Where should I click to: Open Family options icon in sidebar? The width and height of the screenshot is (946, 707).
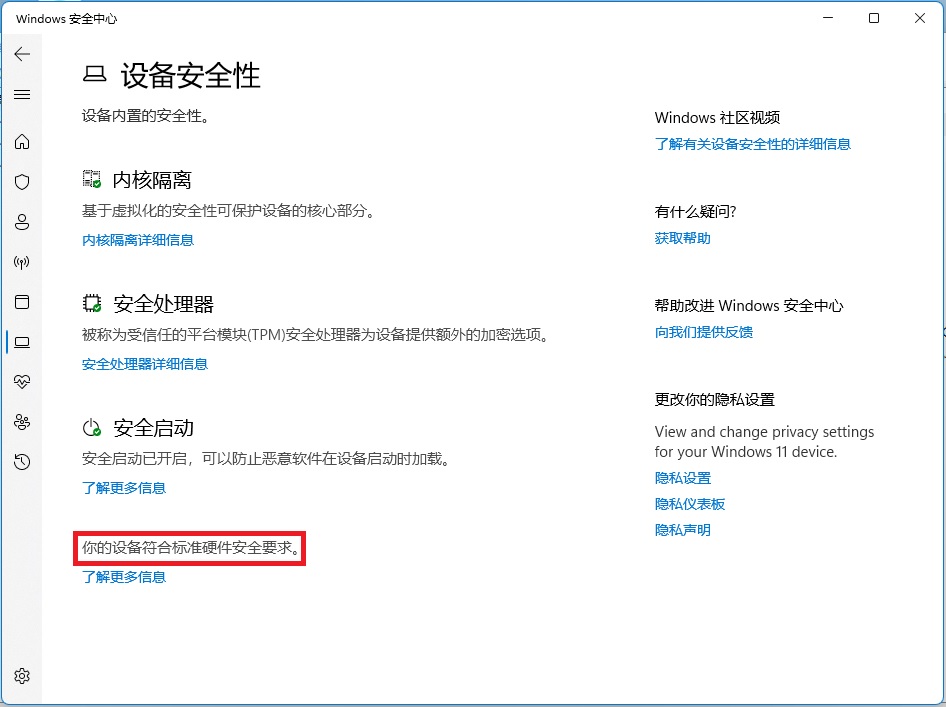click(22, 422)
